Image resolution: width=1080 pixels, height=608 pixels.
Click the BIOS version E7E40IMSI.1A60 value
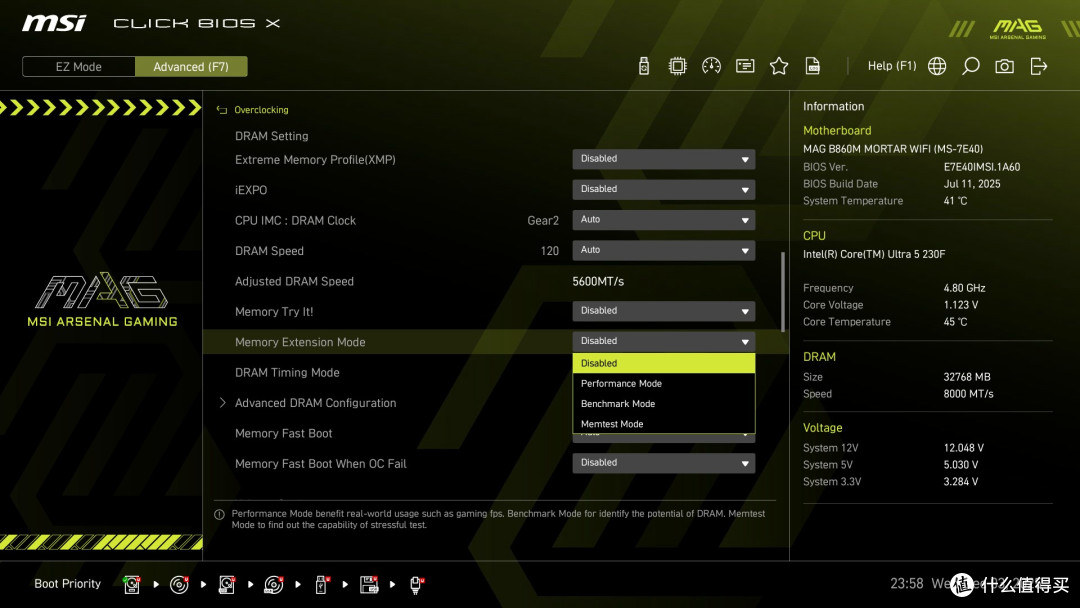(x=982, y=167)
